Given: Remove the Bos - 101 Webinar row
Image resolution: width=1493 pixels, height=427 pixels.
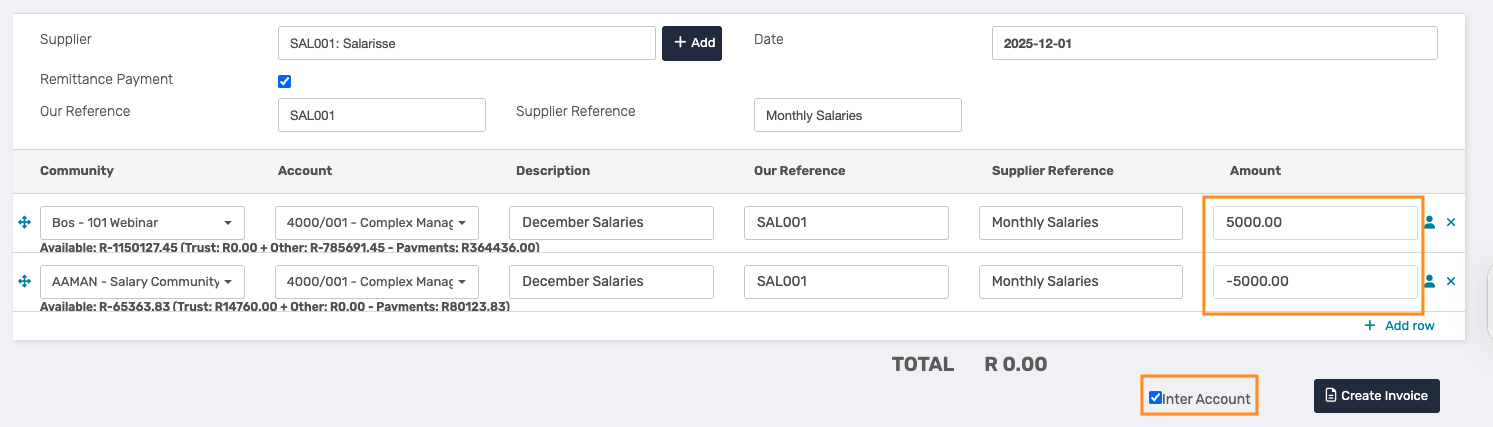Looking at the screenshot, I should [1451, 223].
